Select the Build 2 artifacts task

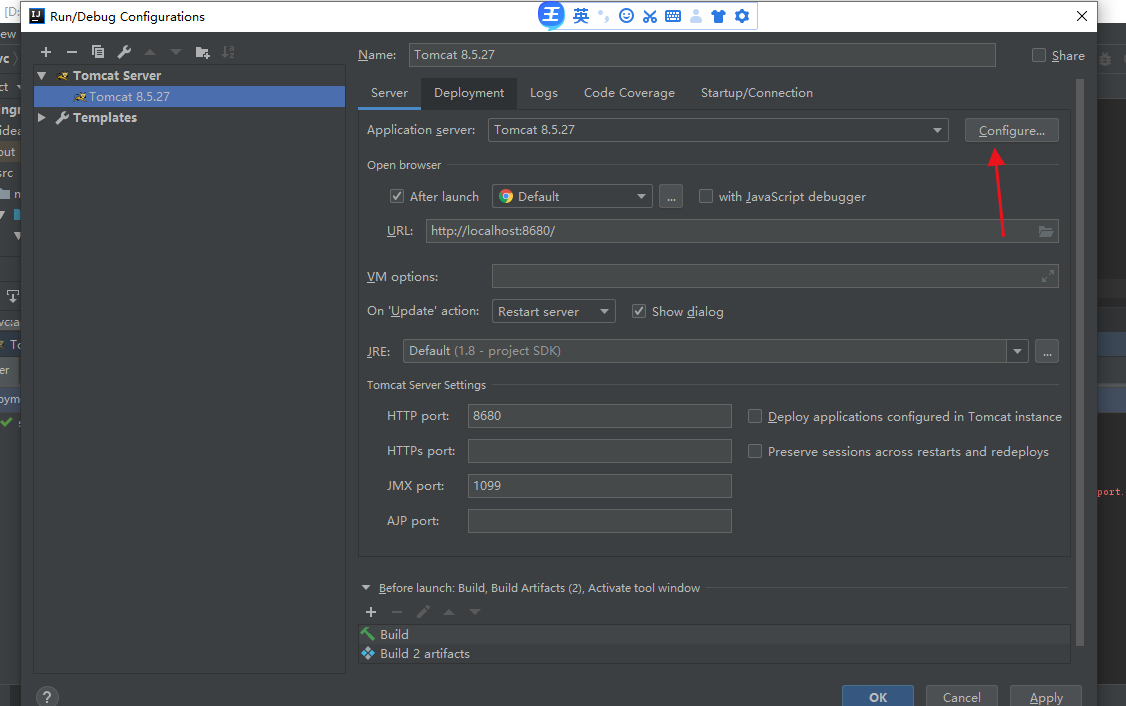(x=715, y=654)
